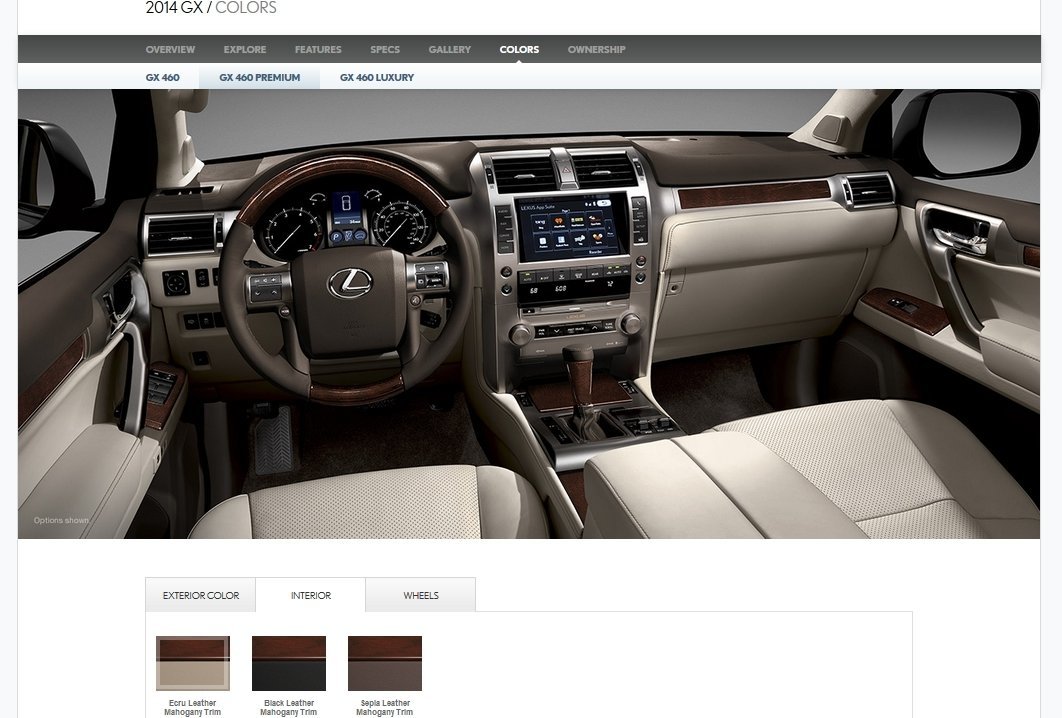Click the interior dashboard photo

(x=529, y=314)
